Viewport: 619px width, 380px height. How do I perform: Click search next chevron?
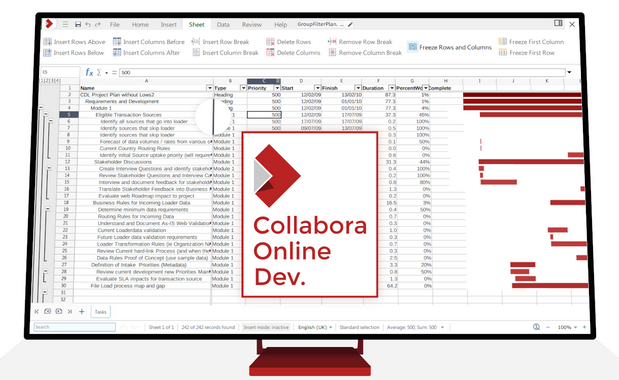point(135,327)
